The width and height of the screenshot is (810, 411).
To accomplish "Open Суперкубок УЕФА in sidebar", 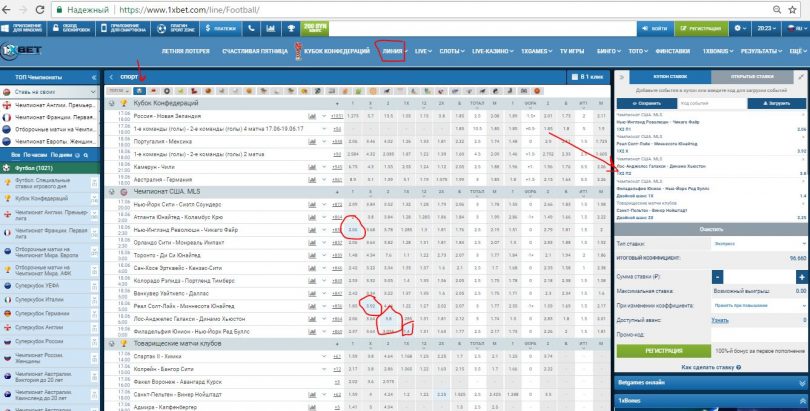I will [x=50, y=286].
